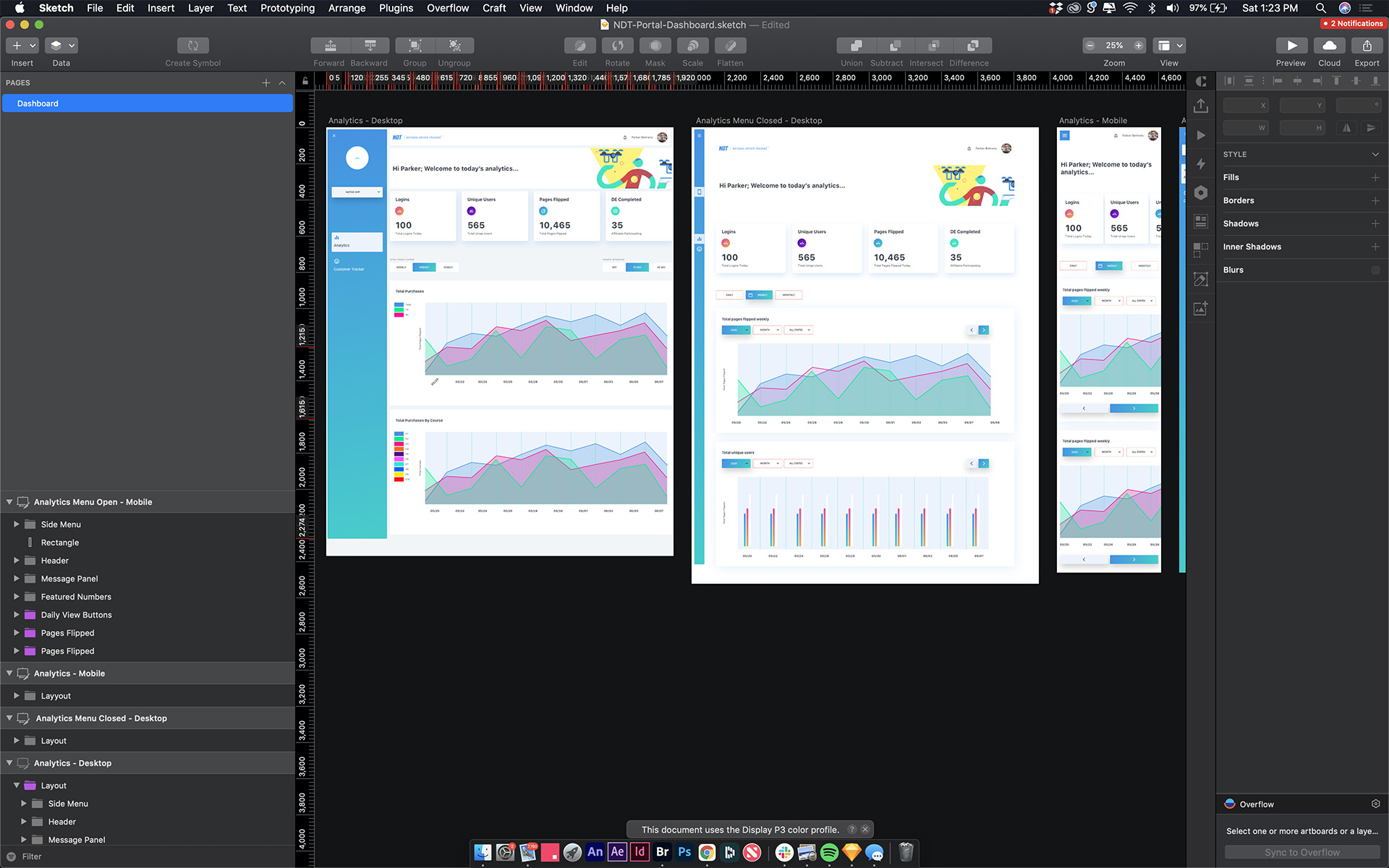Click the Filter layers field
This screenshot has width=1389, height=868.
pyautogui.click(x=148, y=856)
